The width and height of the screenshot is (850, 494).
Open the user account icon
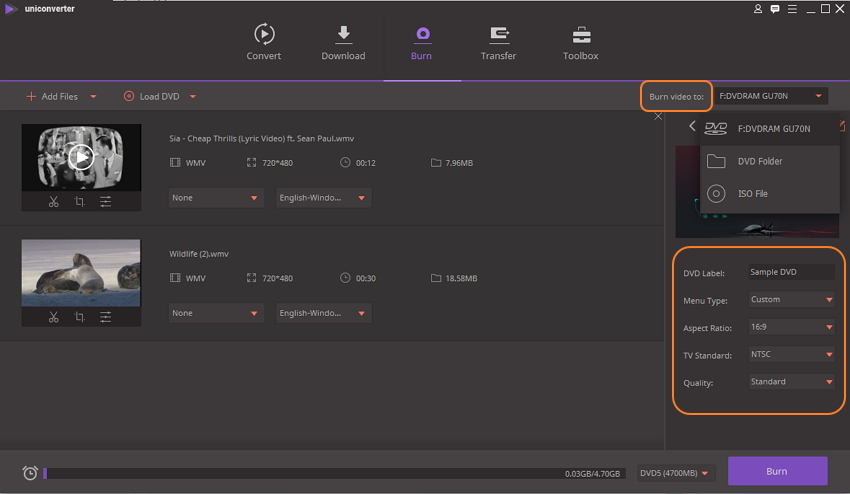[758, 9]
